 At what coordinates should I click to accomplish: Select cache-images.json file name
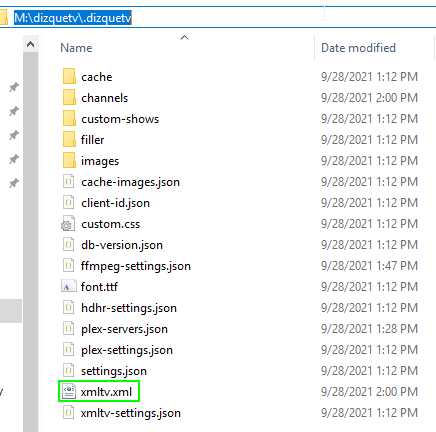(x=130, y=182)
